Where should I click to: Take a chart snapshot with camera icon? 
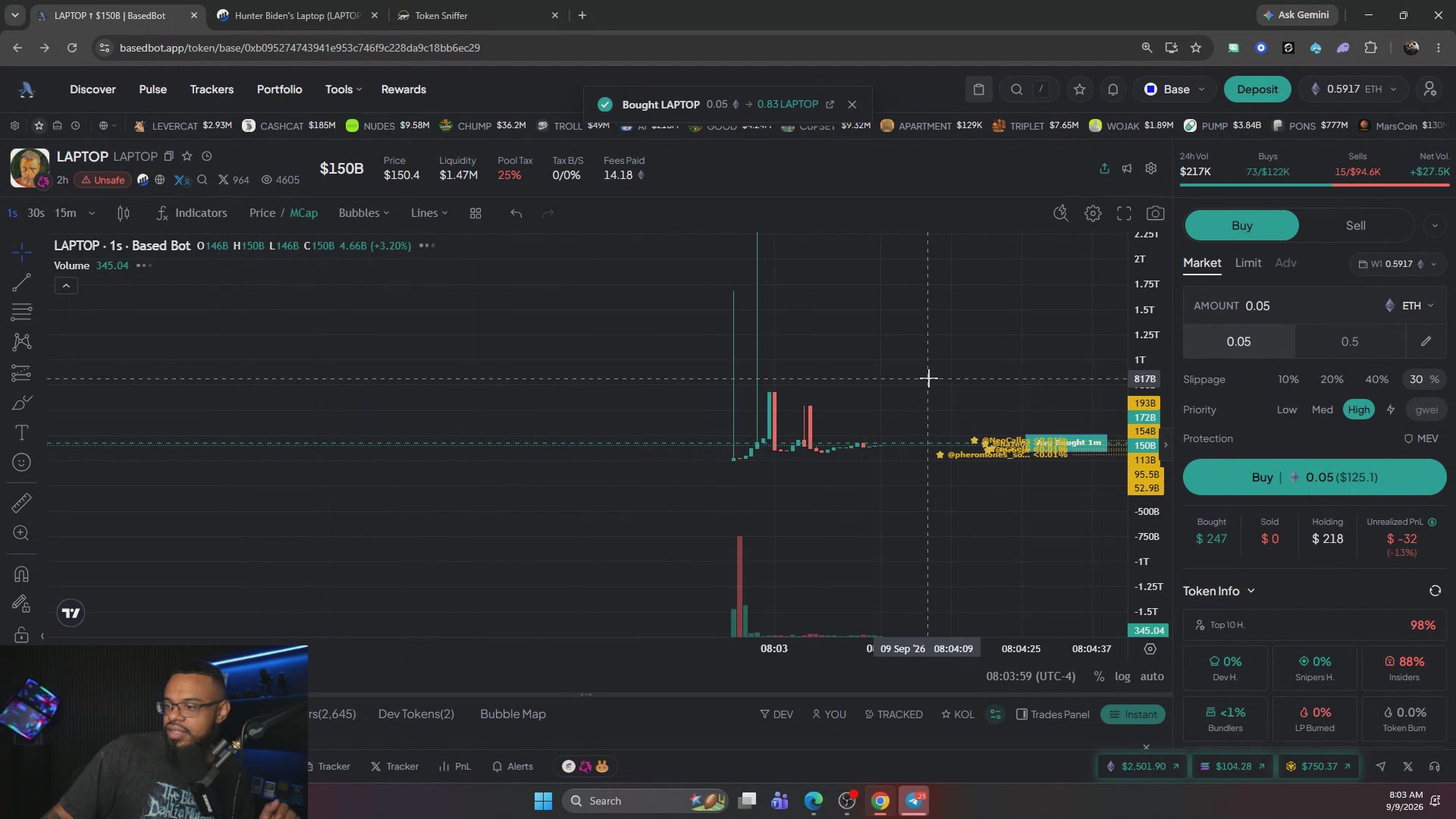1155,213
